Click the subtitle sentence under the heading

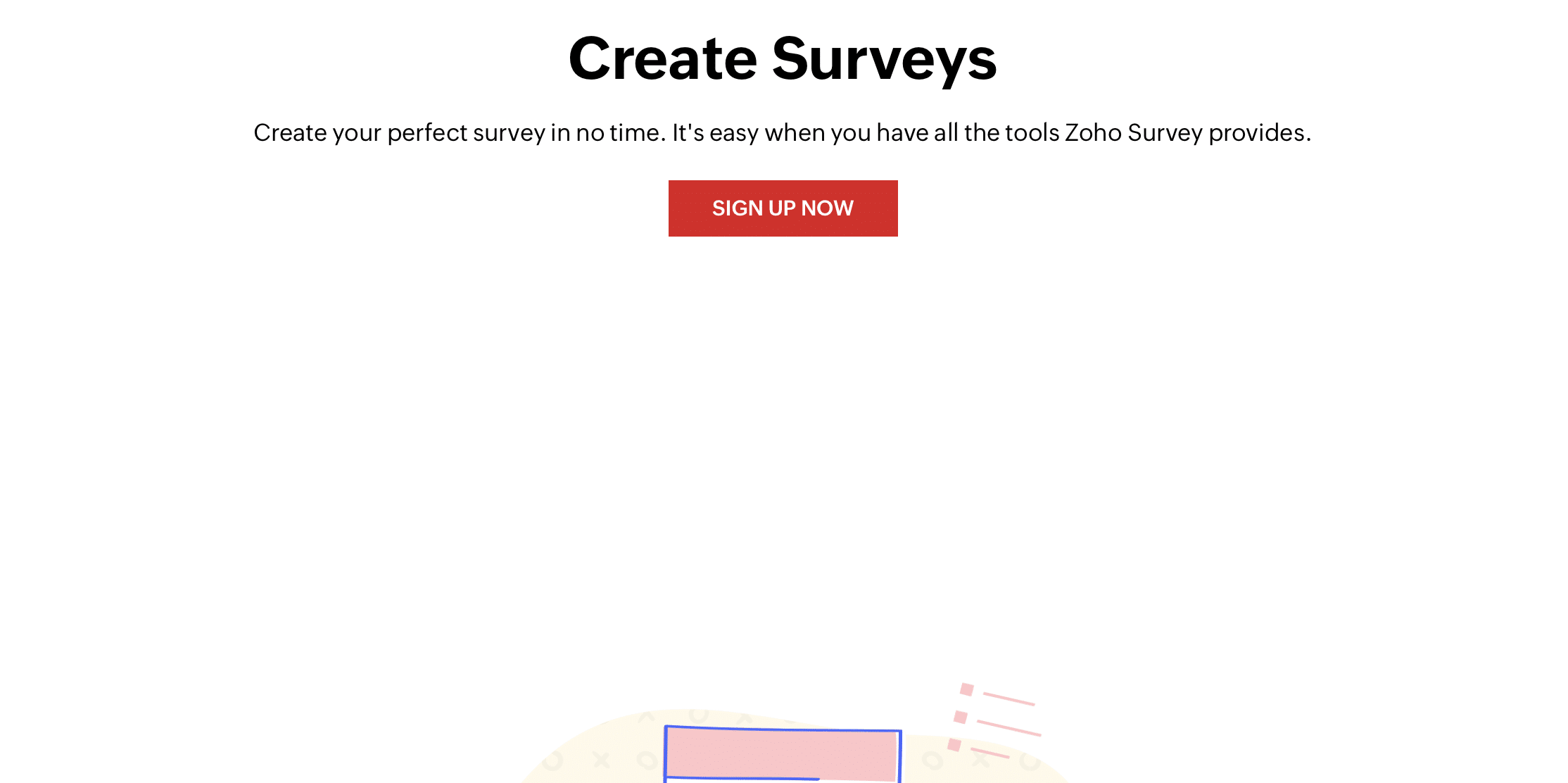pyautogui.click(x=783, y=132)
